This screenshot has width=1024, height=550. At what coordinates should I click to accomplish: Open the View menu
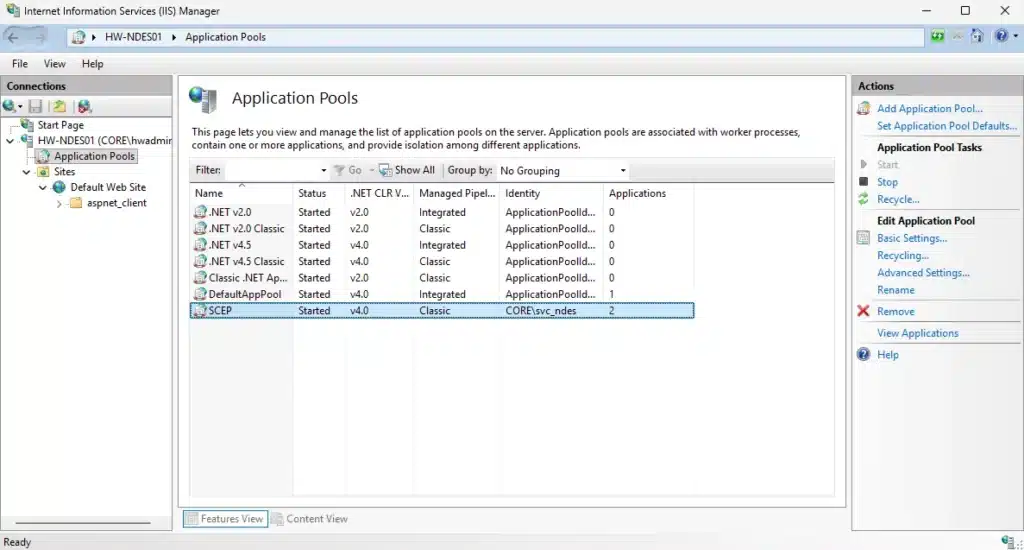[x=55, y=64]
